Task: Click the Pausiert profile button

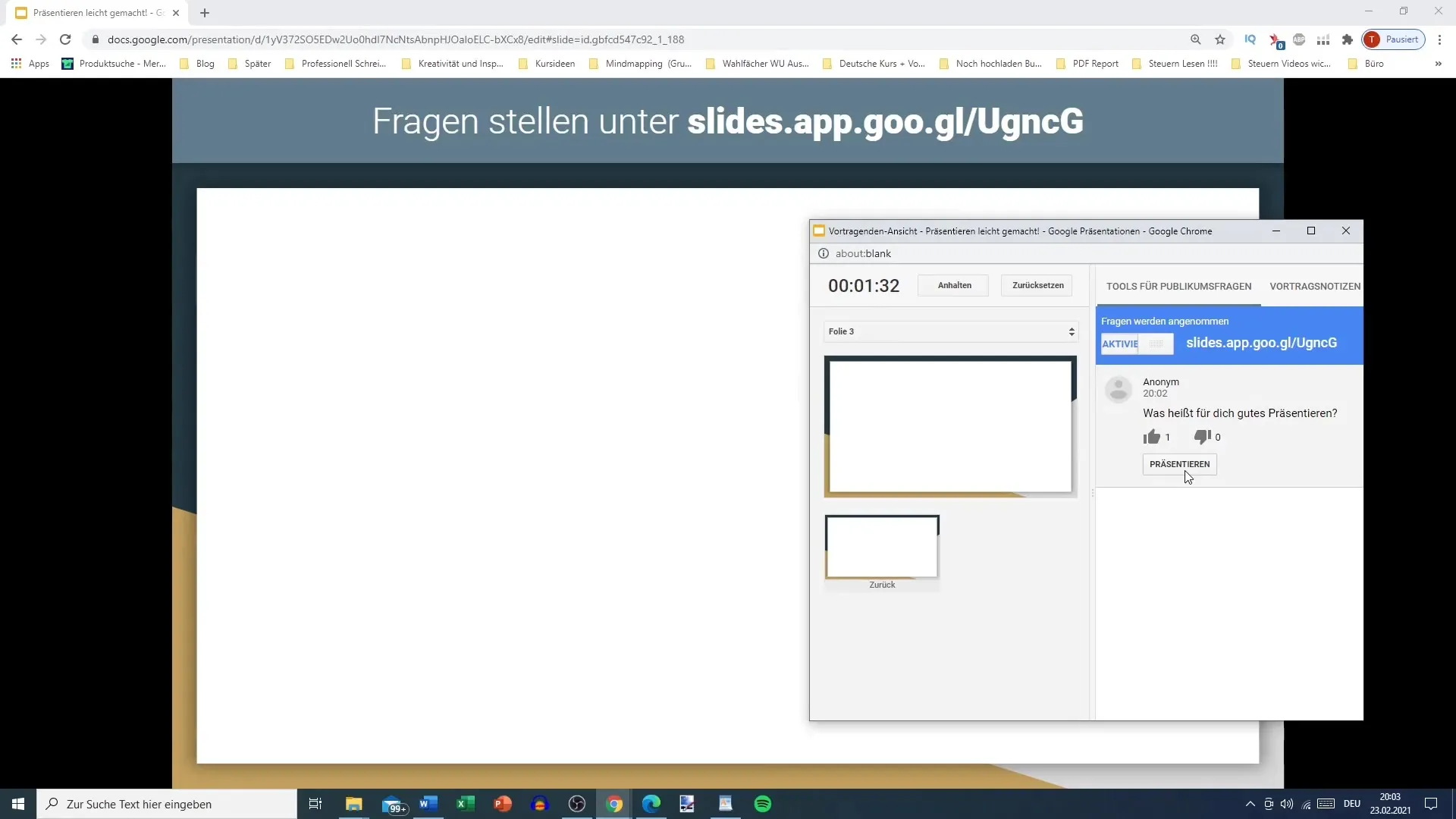Action: click(x=1394, y=39)
